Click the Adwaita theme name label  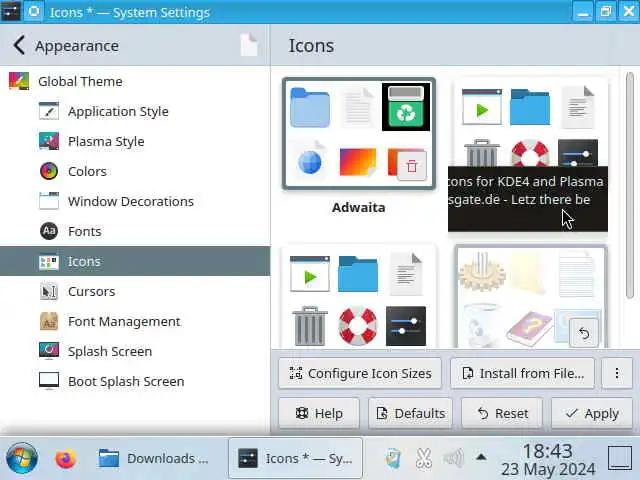coord(358,207)
